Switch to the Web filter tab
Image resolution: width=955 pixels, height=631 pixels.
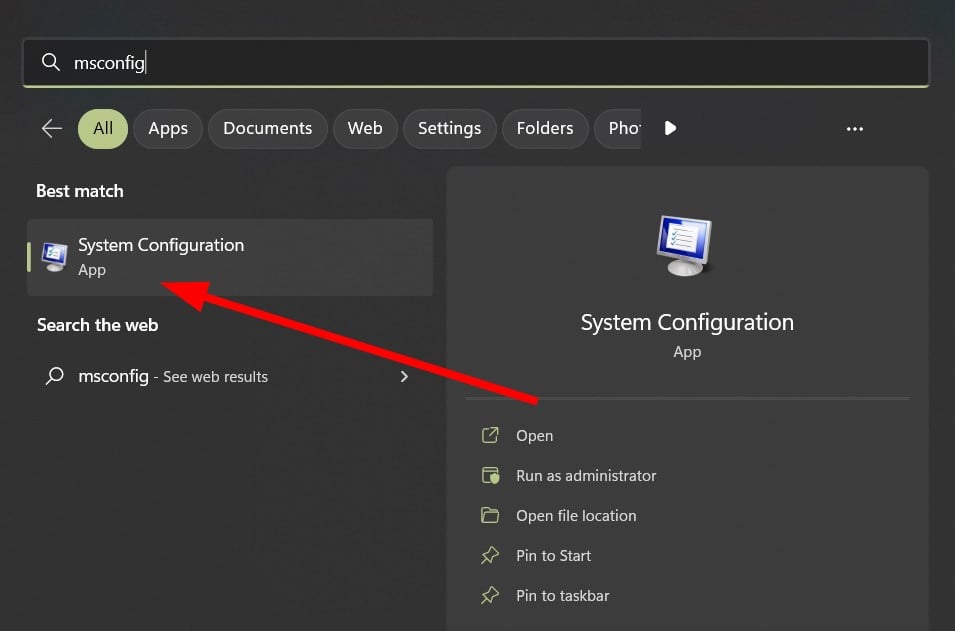(365, 129)
